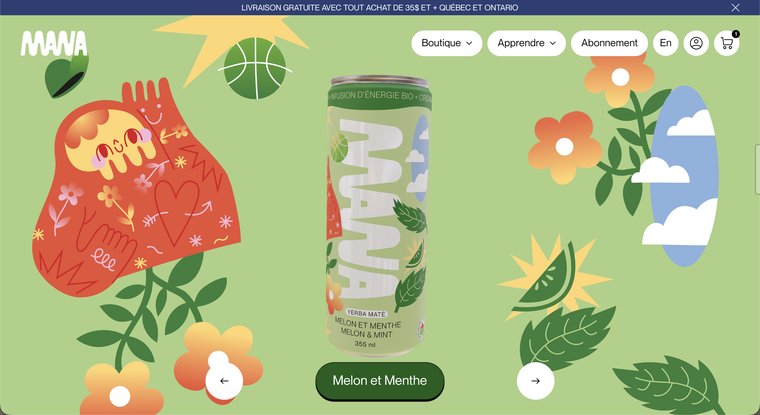Select the Melon et Menthe can image
Image resolution: width=760 pixels, height=415 pixels.
click(x=379, y=216)
